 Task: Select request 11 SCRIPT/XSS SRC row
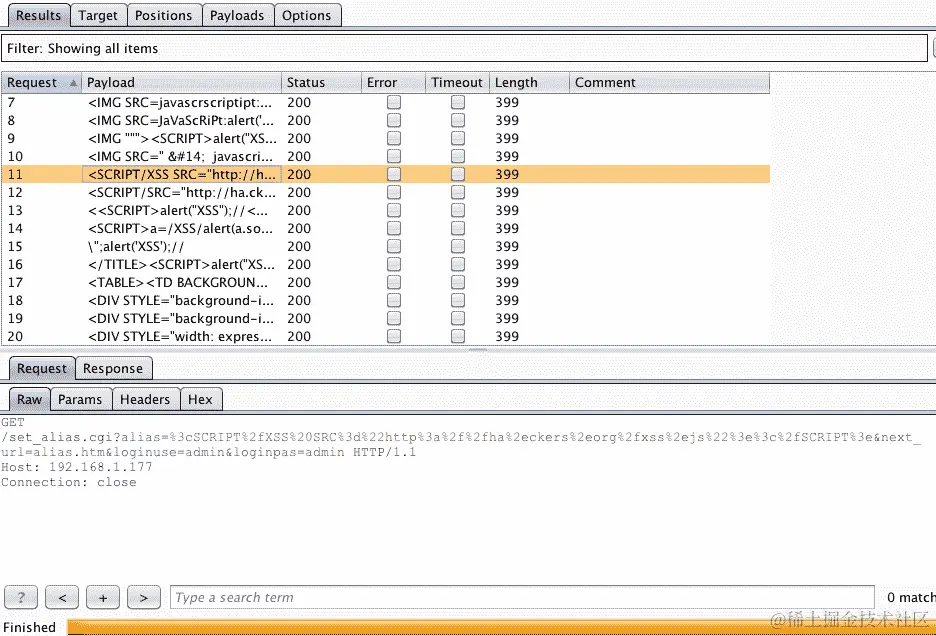(x=386, y=174)
